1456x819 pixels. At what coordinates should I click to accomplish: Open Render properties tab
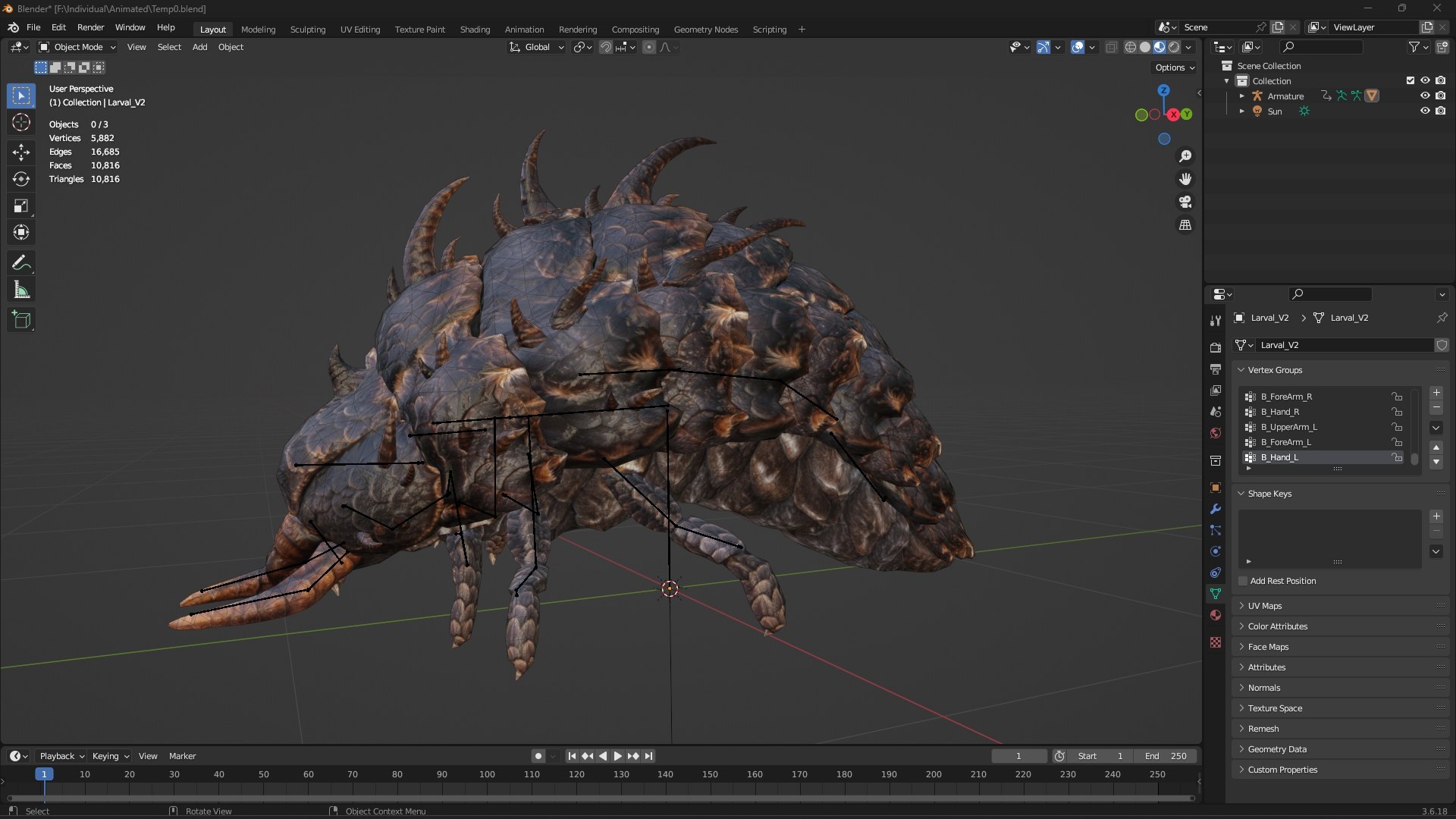pyautogui.click(x=1216, y=348)
